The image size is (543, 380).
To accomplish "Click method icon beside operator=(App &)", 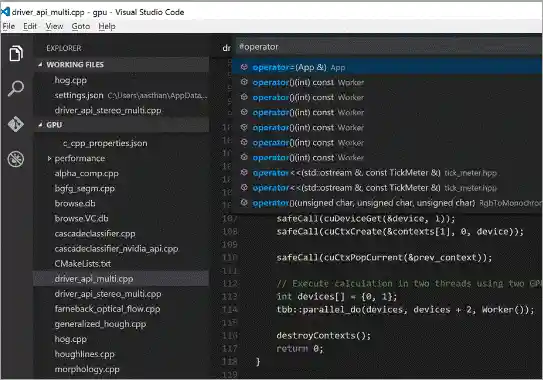I will click(244, 67).
